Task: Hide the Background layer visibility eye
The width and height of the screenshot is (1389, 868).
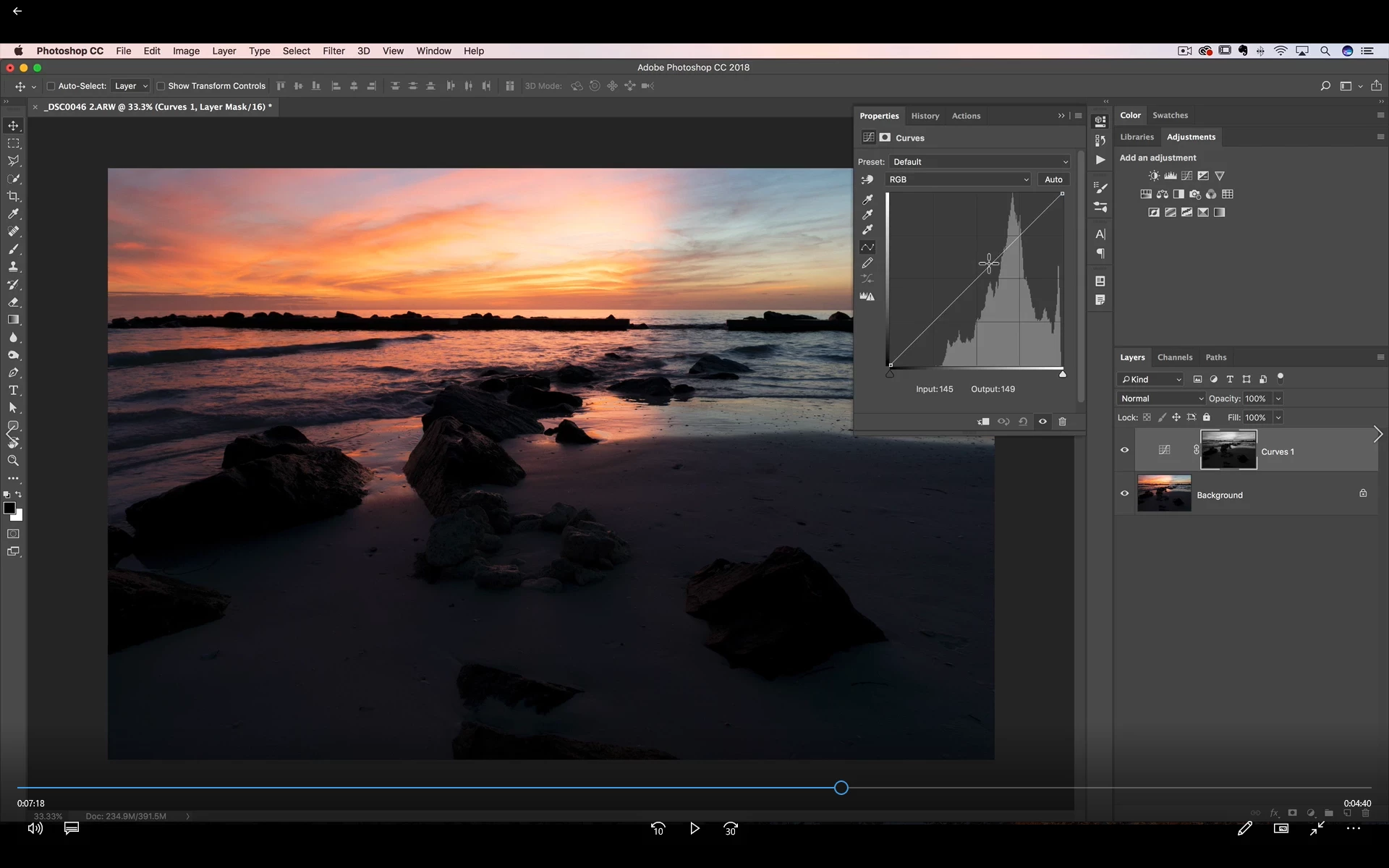Action: pos(1124,494)
